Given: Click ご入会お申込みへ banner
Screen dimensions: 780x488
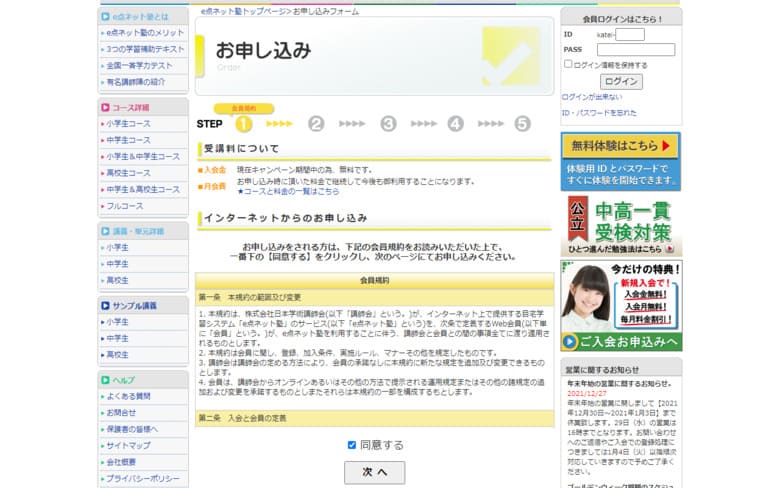Looking at the screenshot, I should (x=621, y=341).
